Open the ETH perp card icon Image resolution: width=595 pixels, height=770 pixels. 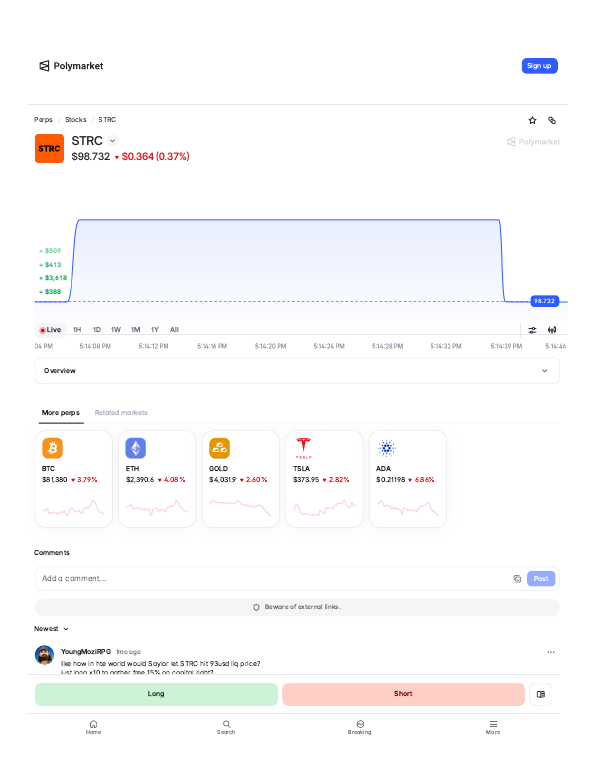[135, 448]
